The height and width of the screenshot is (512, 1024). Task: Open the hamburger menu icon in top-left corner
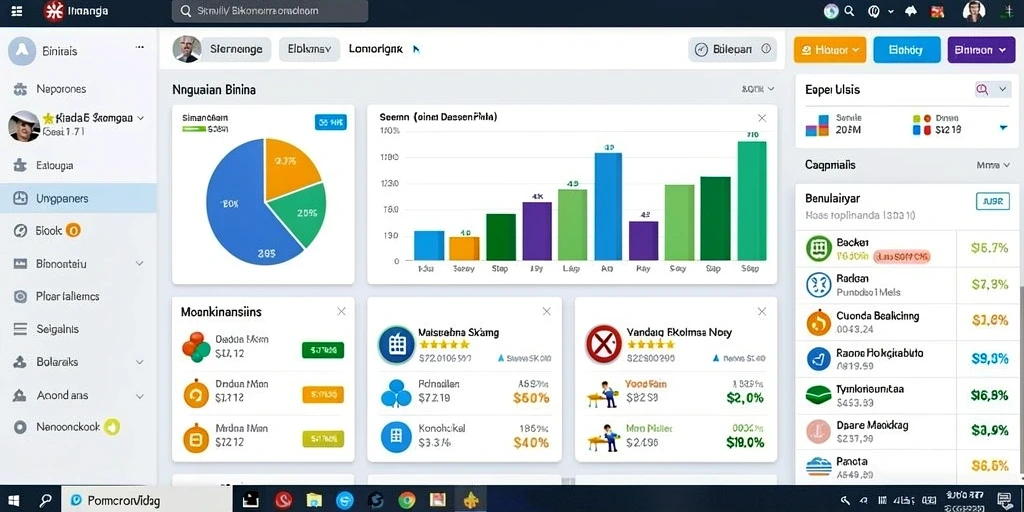[17, 11]
